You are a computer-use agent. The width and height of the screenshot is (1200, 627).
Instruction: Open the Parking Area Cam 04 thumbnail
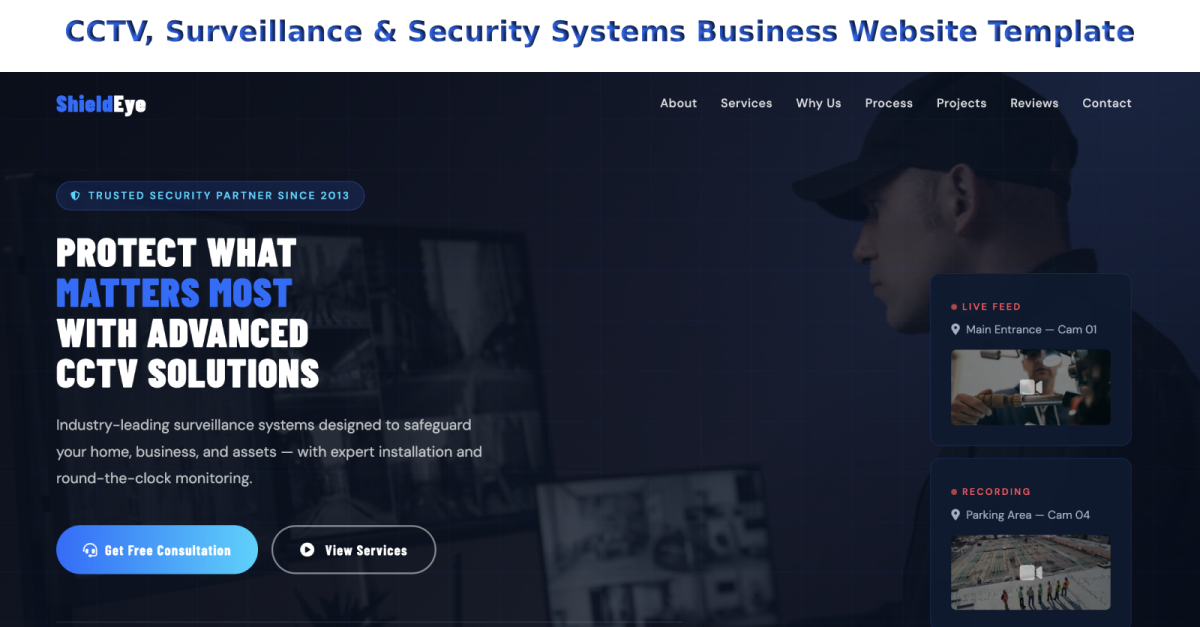(x=1031, y=572)
